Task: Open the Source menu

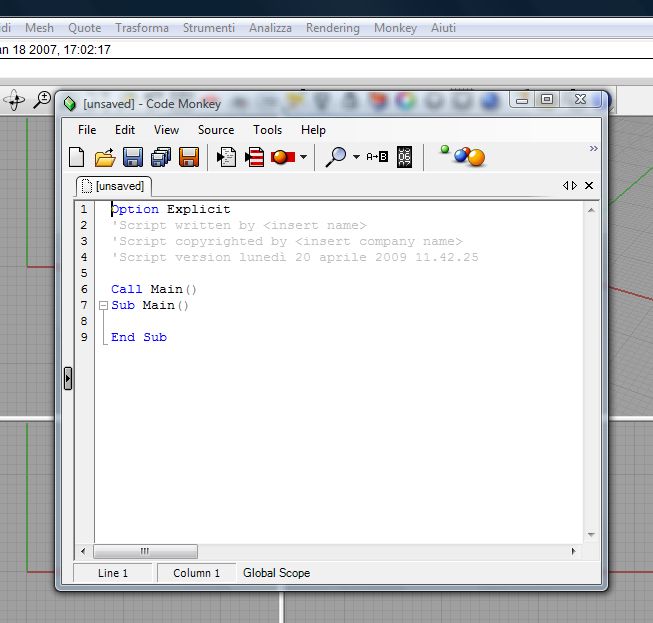Action: click(216, 130)
